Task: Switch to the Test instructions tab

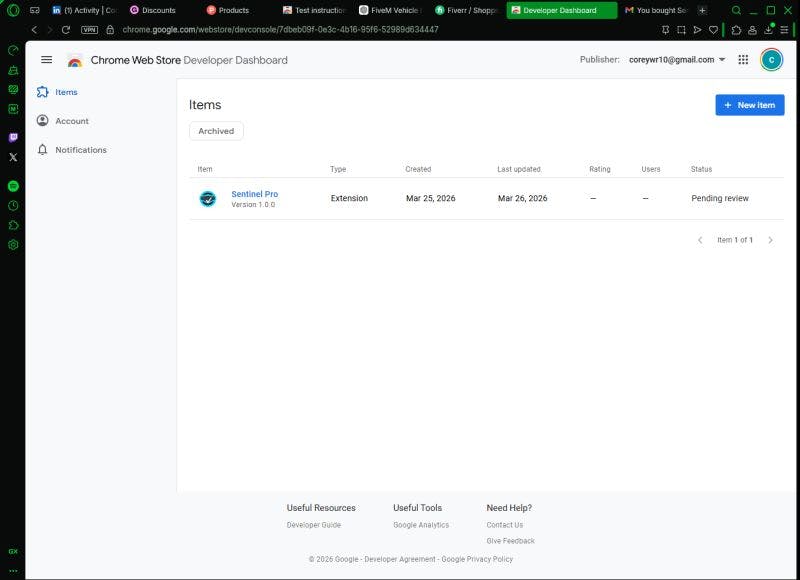Action: tap(315, 10)
